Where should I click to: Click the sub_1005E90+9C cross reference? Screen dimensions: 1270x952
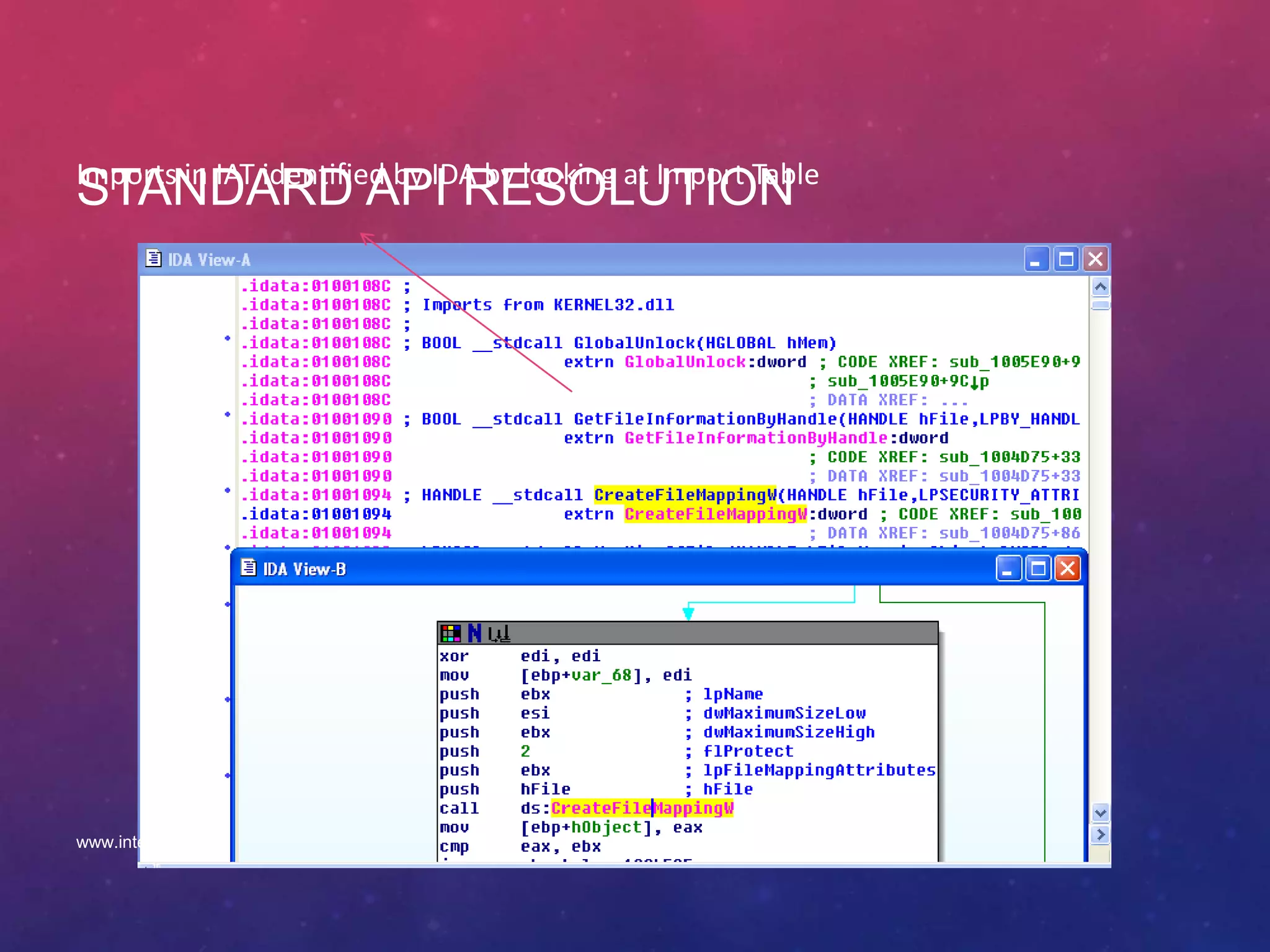[908, 381]
